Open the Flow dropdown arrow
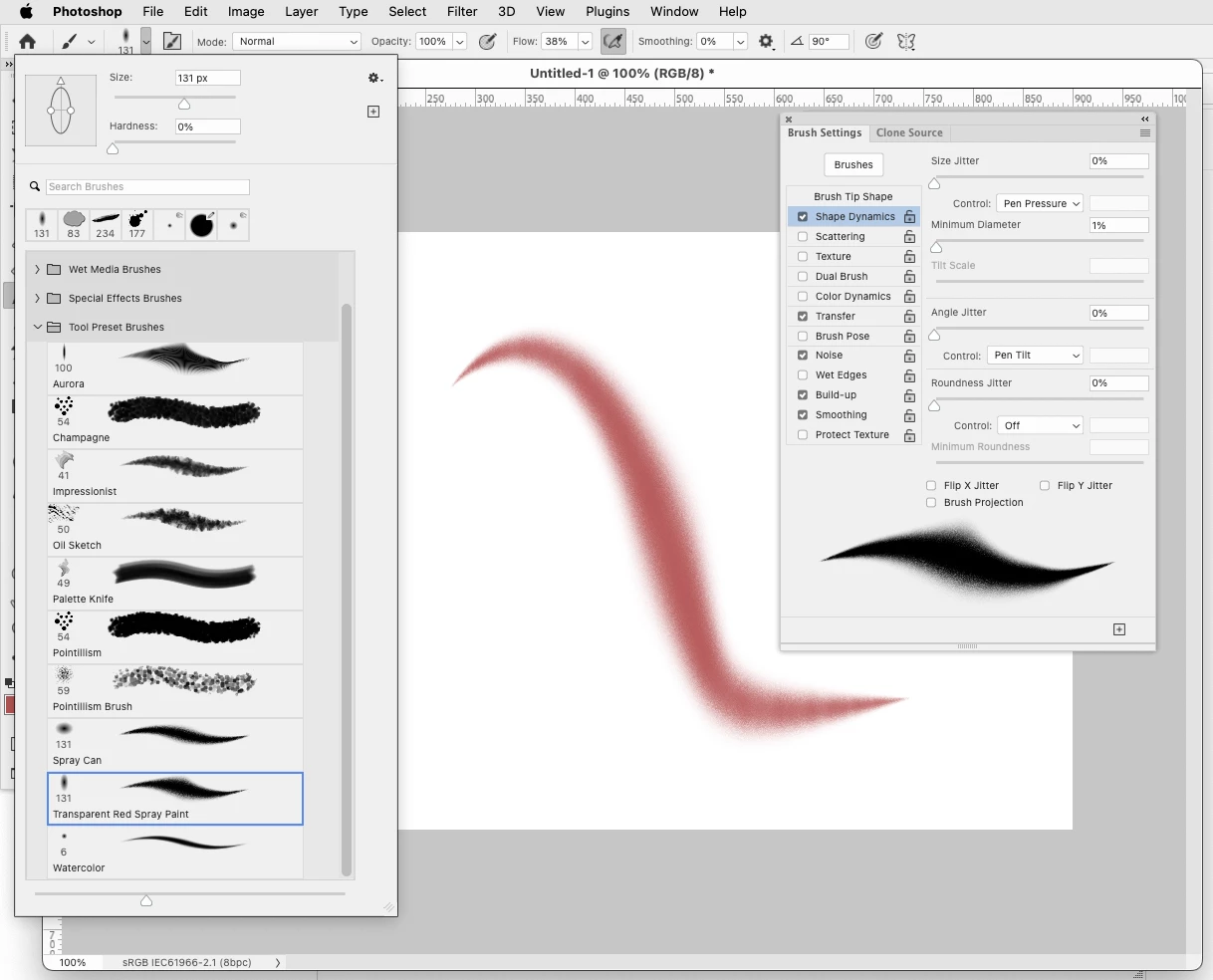The width and height of the screenshot is (1213, 980). coord(585,42)
